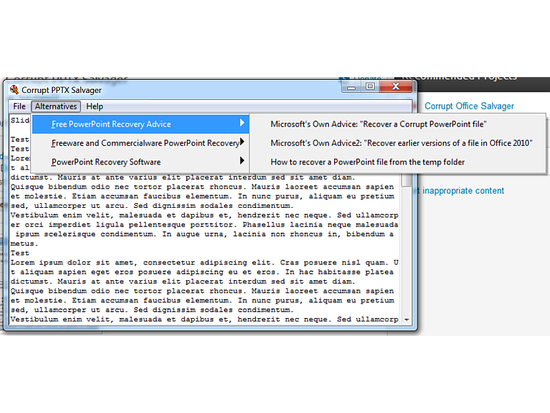
Task: Click the line starting "er orci imperdiet ligula"
Action: pos(204,225)
